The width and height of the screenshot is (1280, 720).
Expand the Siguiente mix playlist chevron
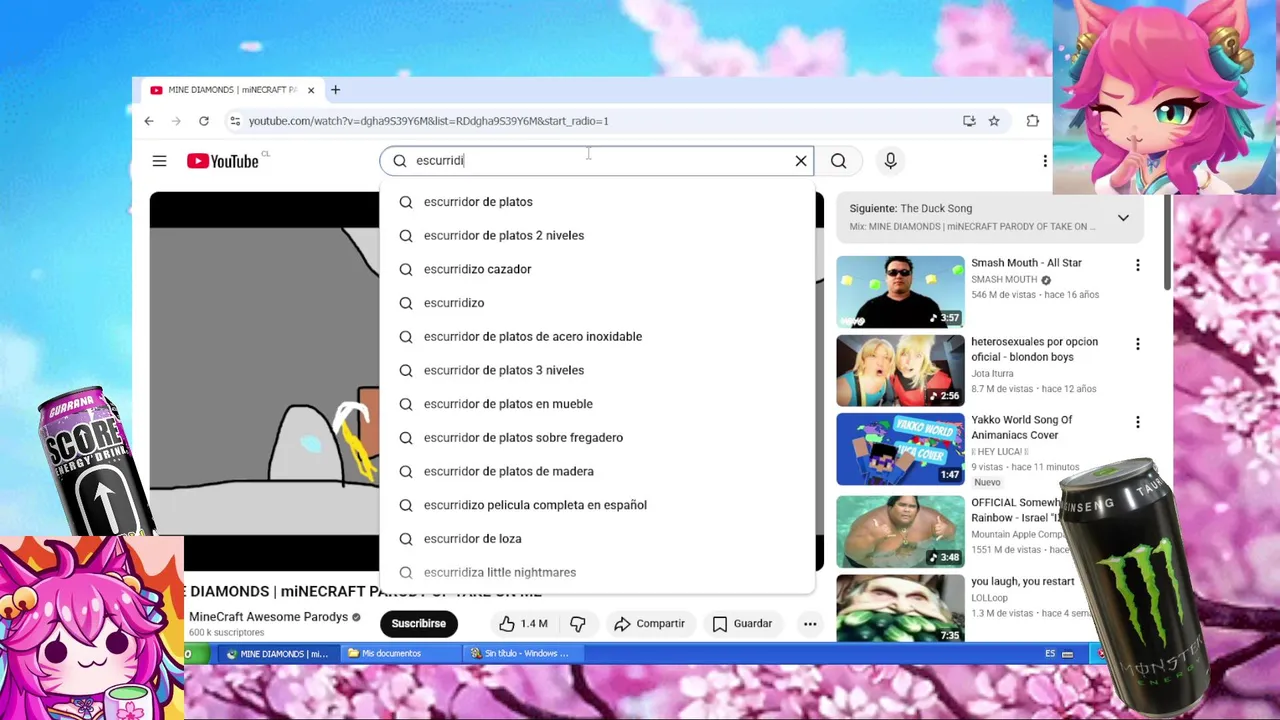coord(1123,217)
